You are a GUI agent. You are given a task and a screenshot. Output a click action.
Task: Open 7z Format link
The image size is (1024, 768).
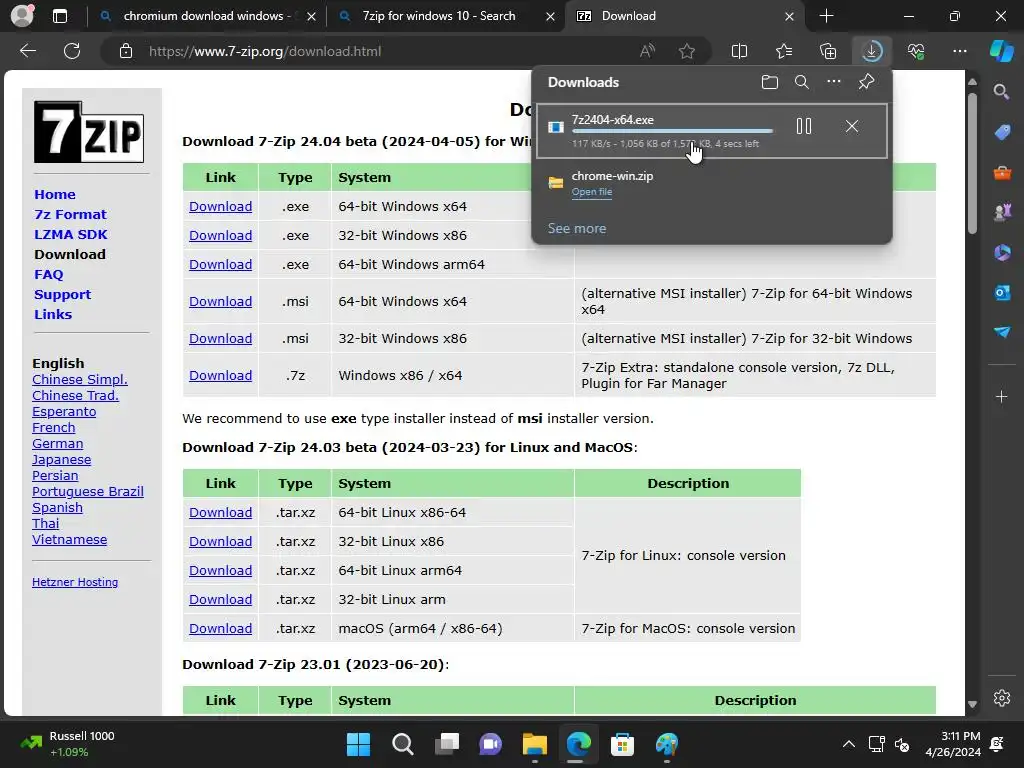point(70,214)
